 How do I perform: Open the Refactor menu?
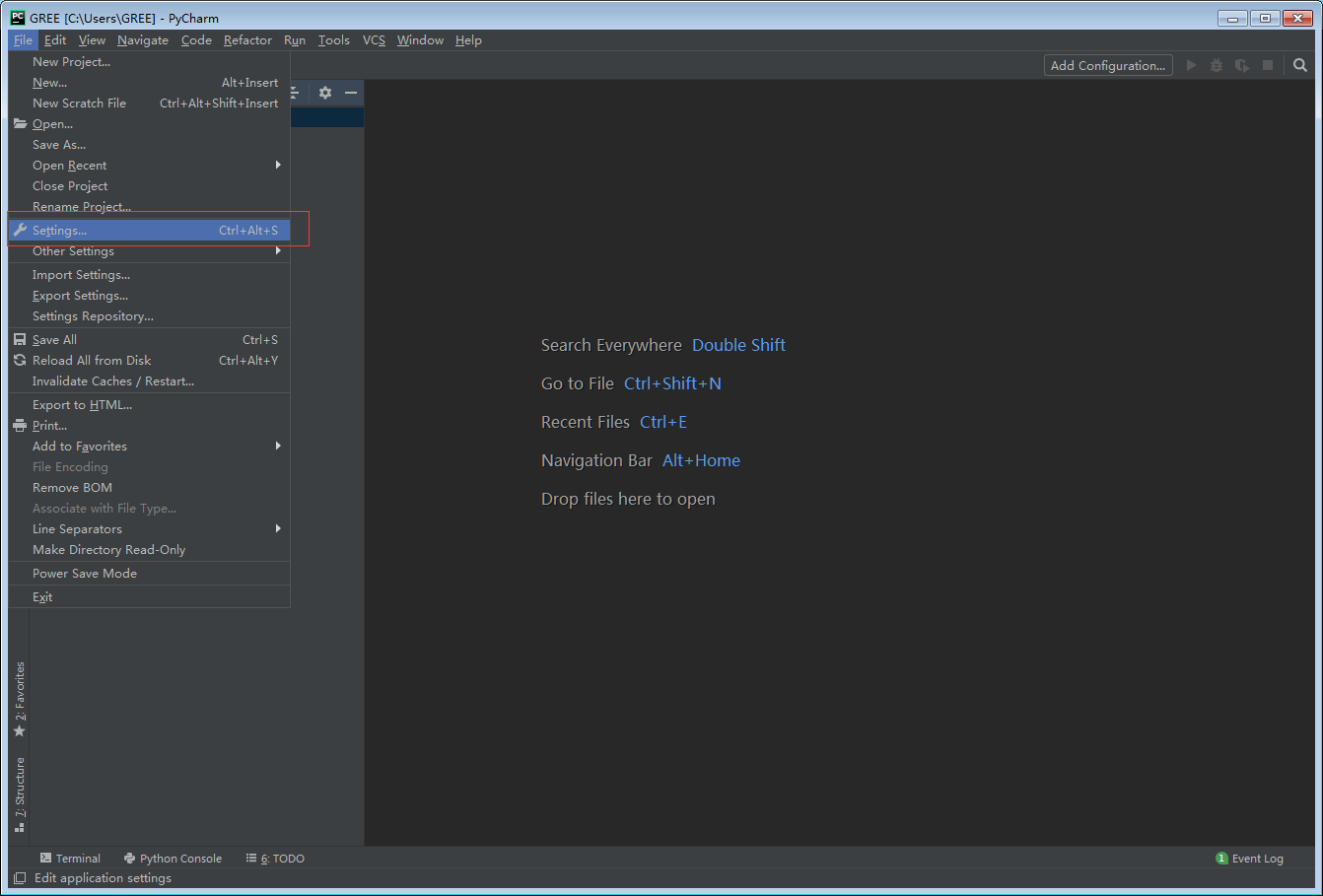click(x=247, y=40)
